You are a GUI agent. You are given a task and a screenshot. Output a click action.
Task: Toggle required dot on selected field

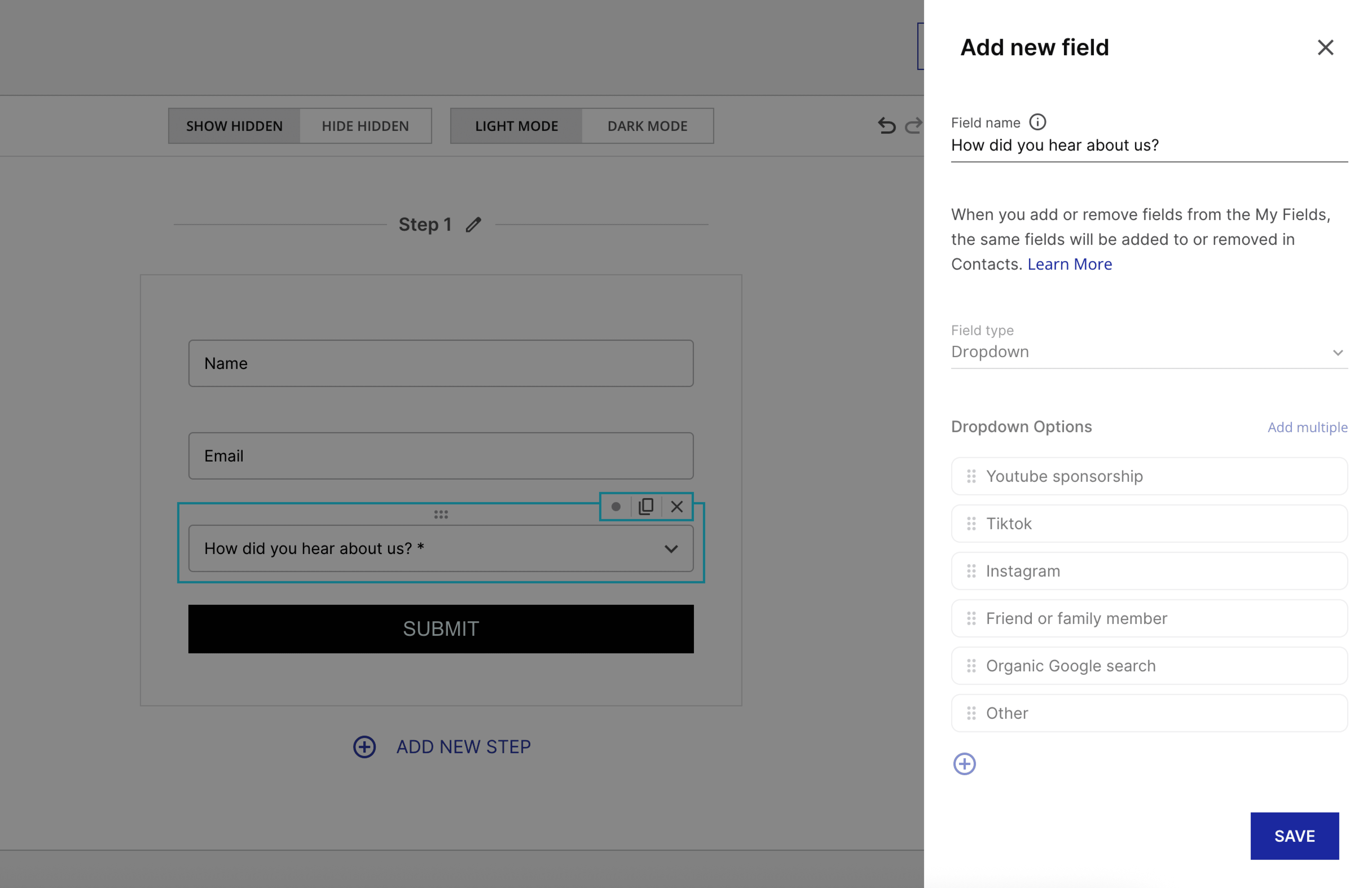(616, 506)
